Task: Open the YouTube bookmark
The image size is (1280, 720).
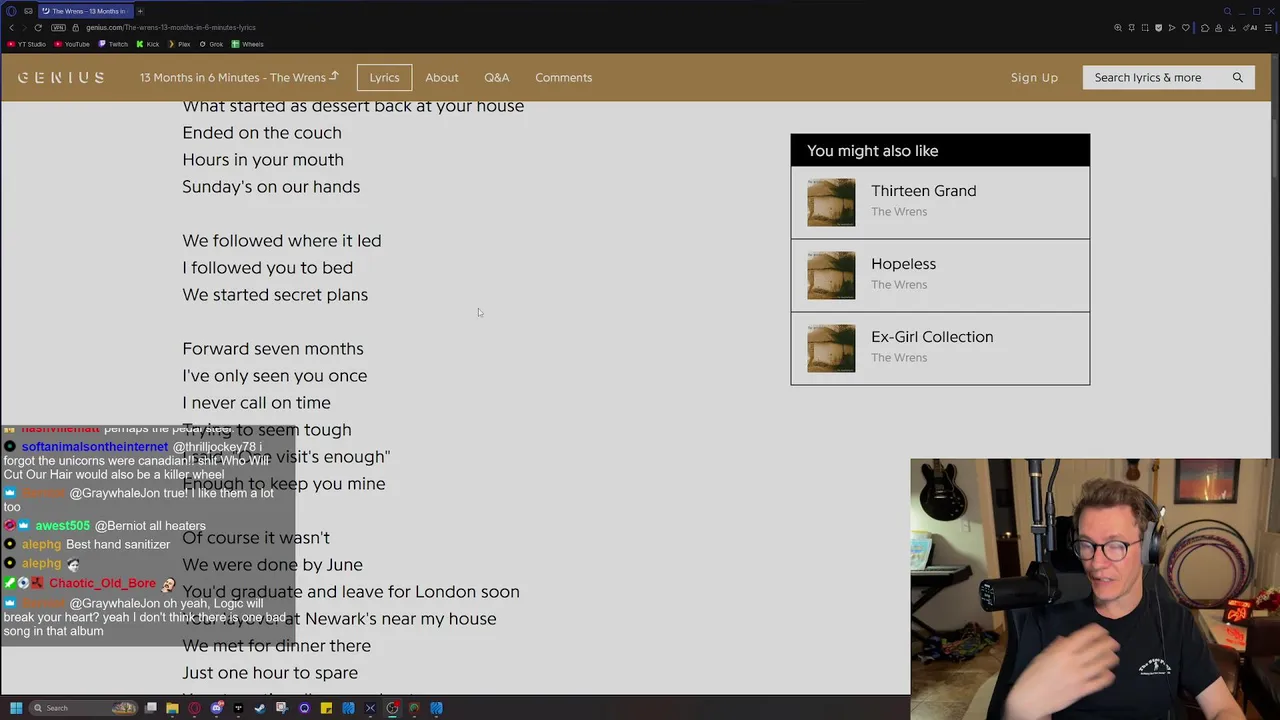Action: point(72,44)
